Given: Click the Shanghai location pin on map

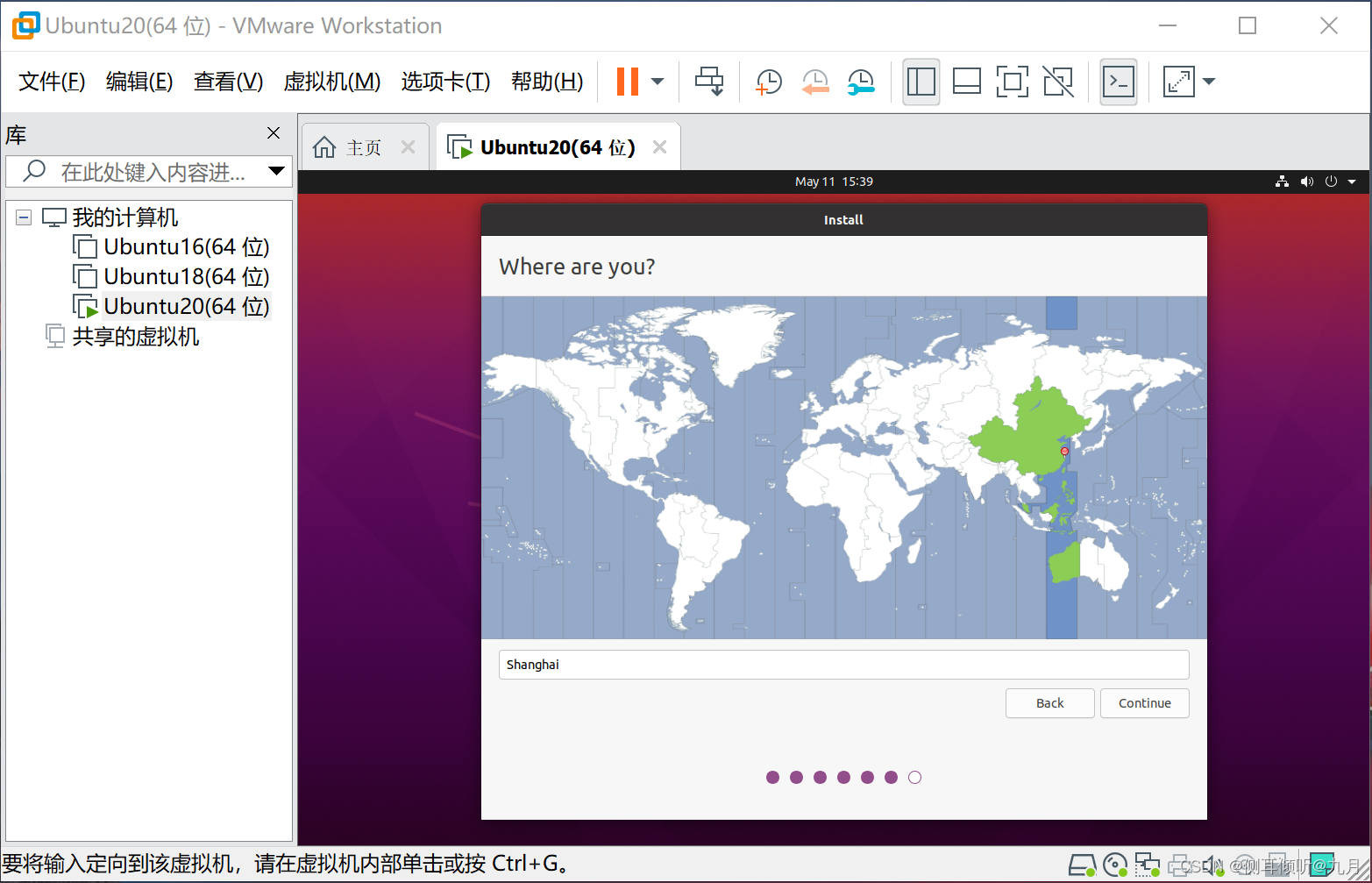Looking at the screenshot, I should pos(1064,452).
